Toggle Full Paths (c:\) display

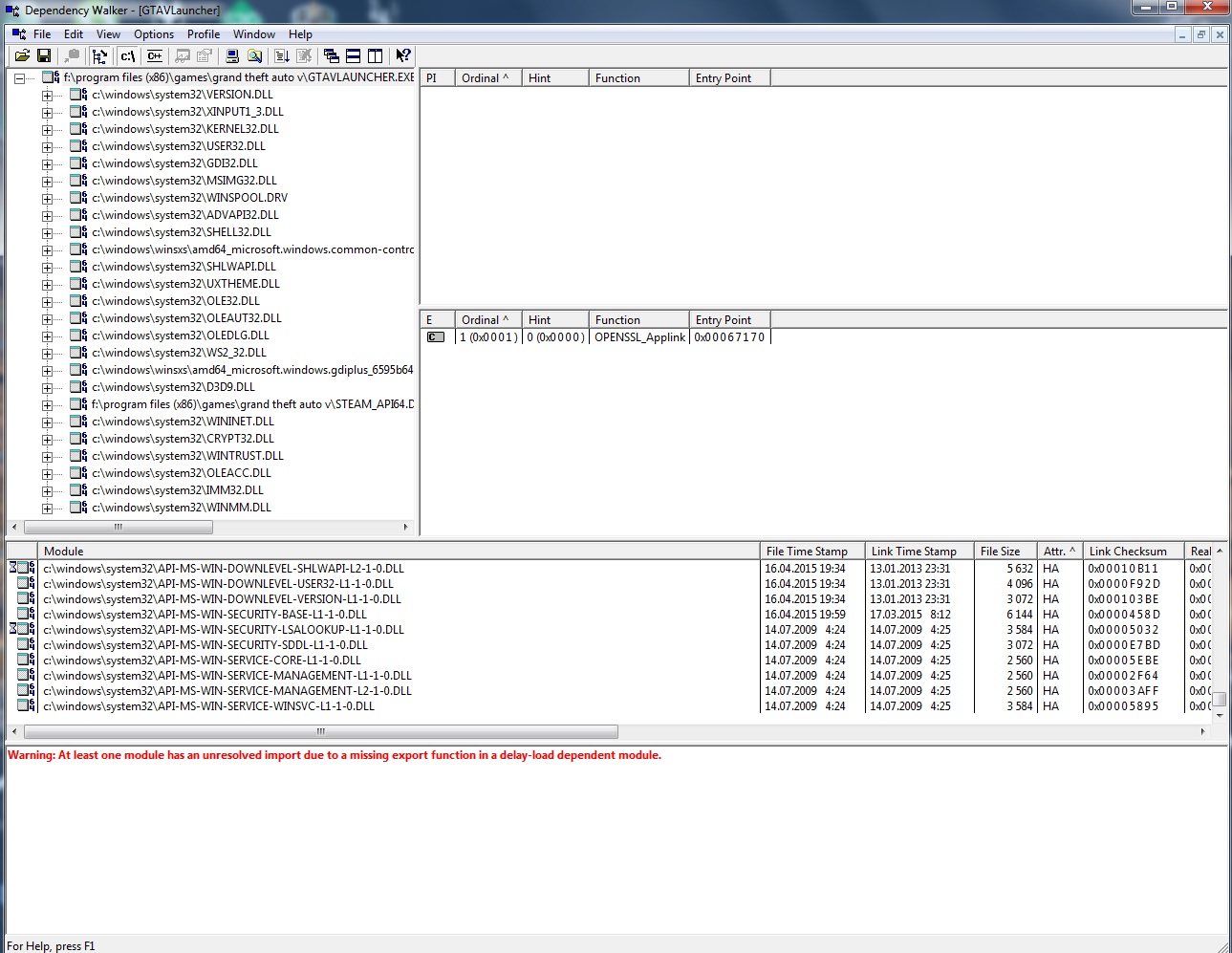click(x=127, y=56)
